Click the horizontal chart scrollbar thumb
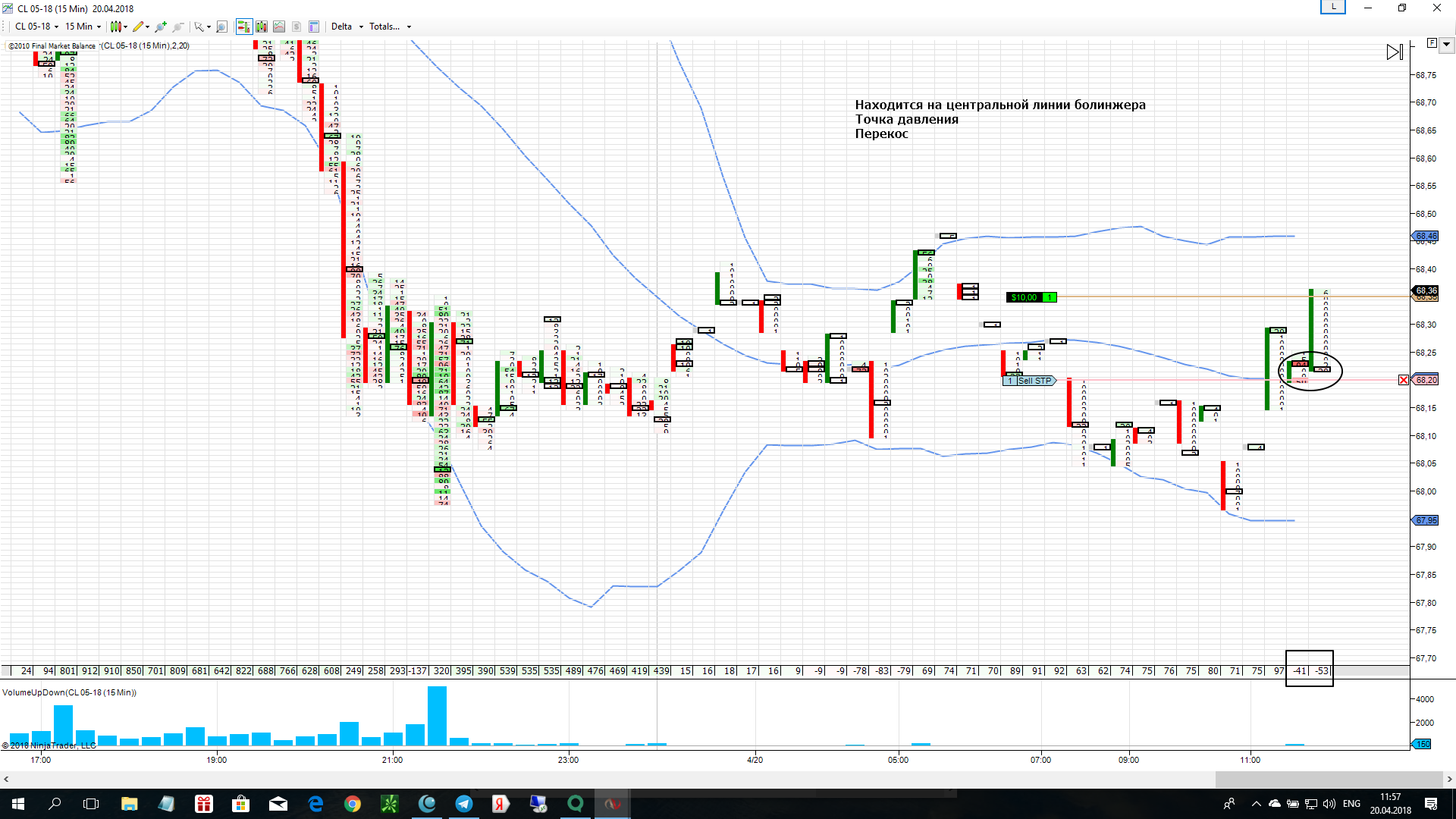Viewport: 1456px width, 819px height. click(1329, 779)
